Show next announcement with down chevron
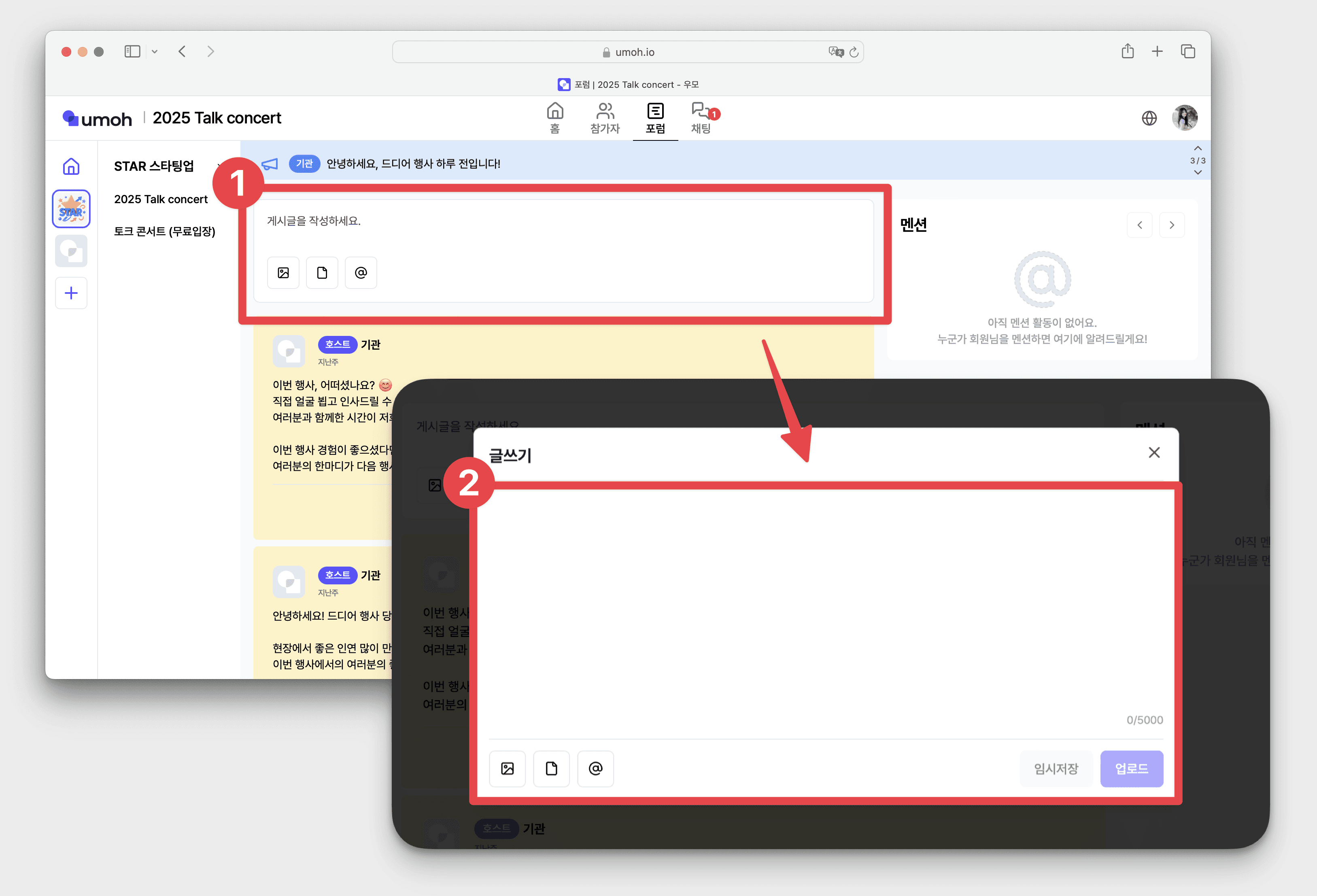 click(1198, 172)
